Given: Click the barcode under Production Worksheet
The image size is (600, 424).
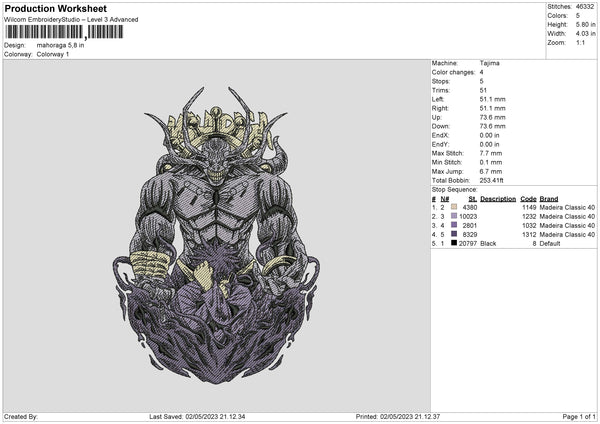Looking at the screenshot, I should tap(64, 32).
